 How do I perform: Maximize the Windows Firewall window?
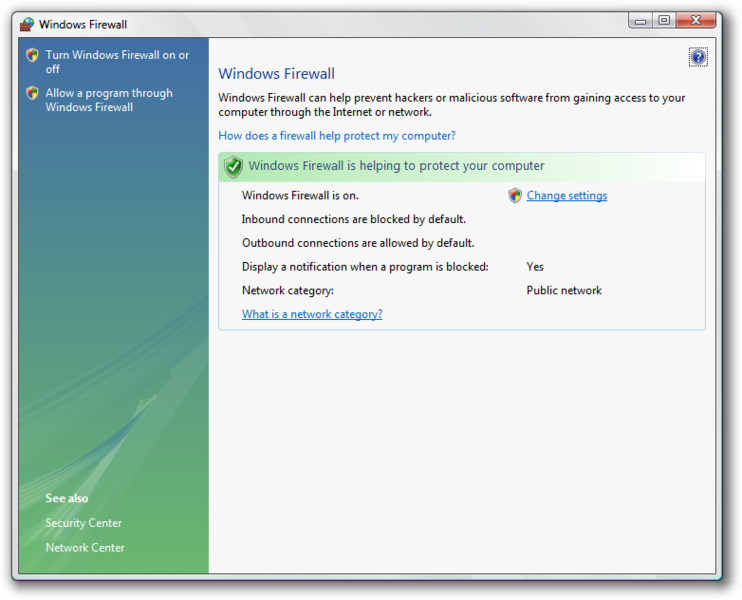(x=664, y=20)
